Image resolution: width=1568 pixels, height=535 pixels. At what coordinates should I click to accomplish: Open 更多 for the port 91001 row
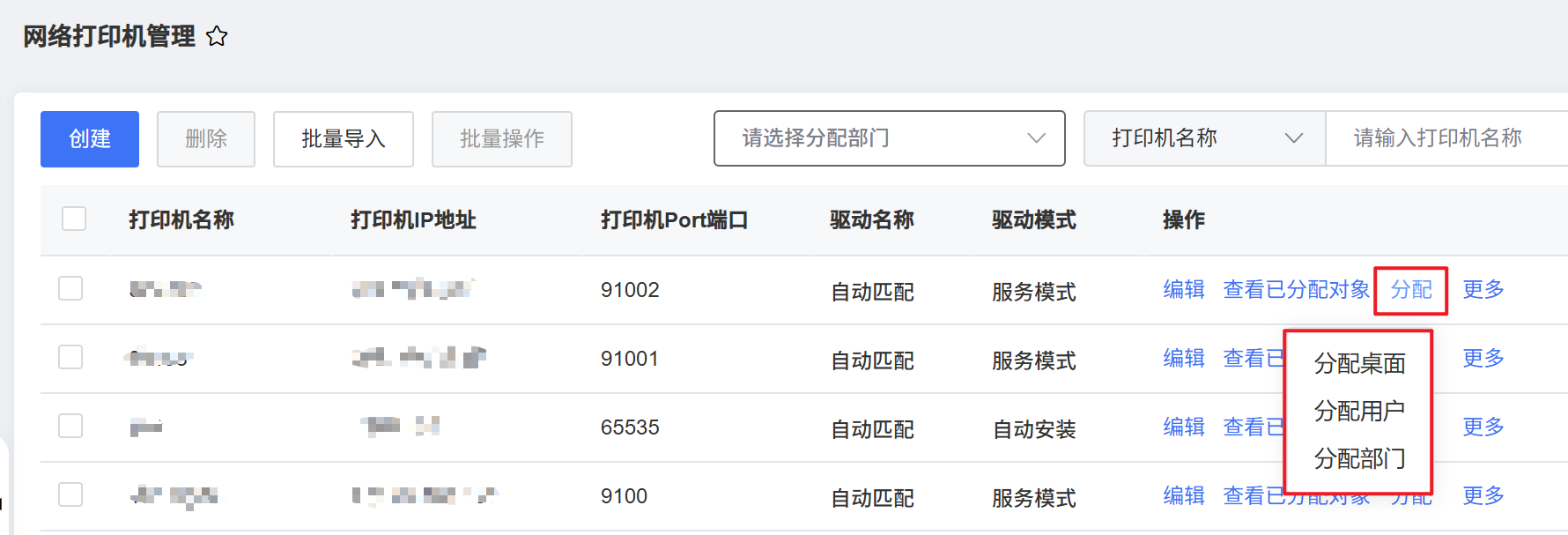point(1483,358)
